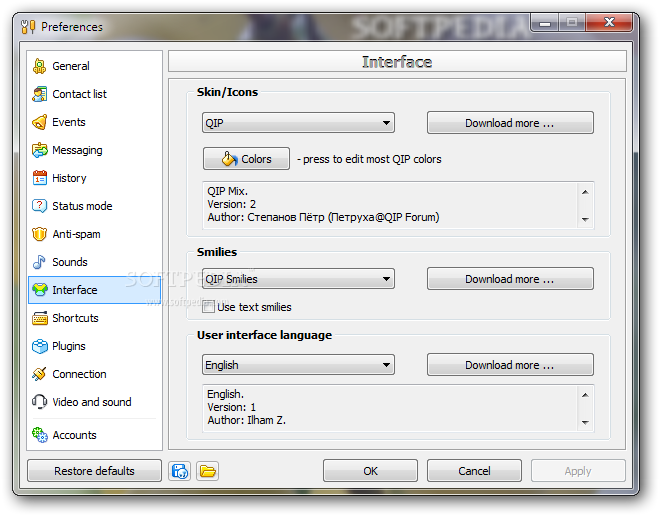660x516 pixels.
Task: Click the skin author line with Cyrillic name
Action: (x=323, y=218)
